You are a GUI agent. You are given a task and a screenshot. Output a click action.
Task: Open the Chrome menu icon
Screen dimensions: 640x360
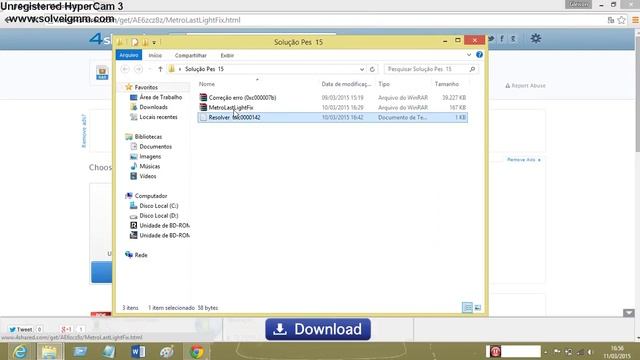tap(635, 20)
